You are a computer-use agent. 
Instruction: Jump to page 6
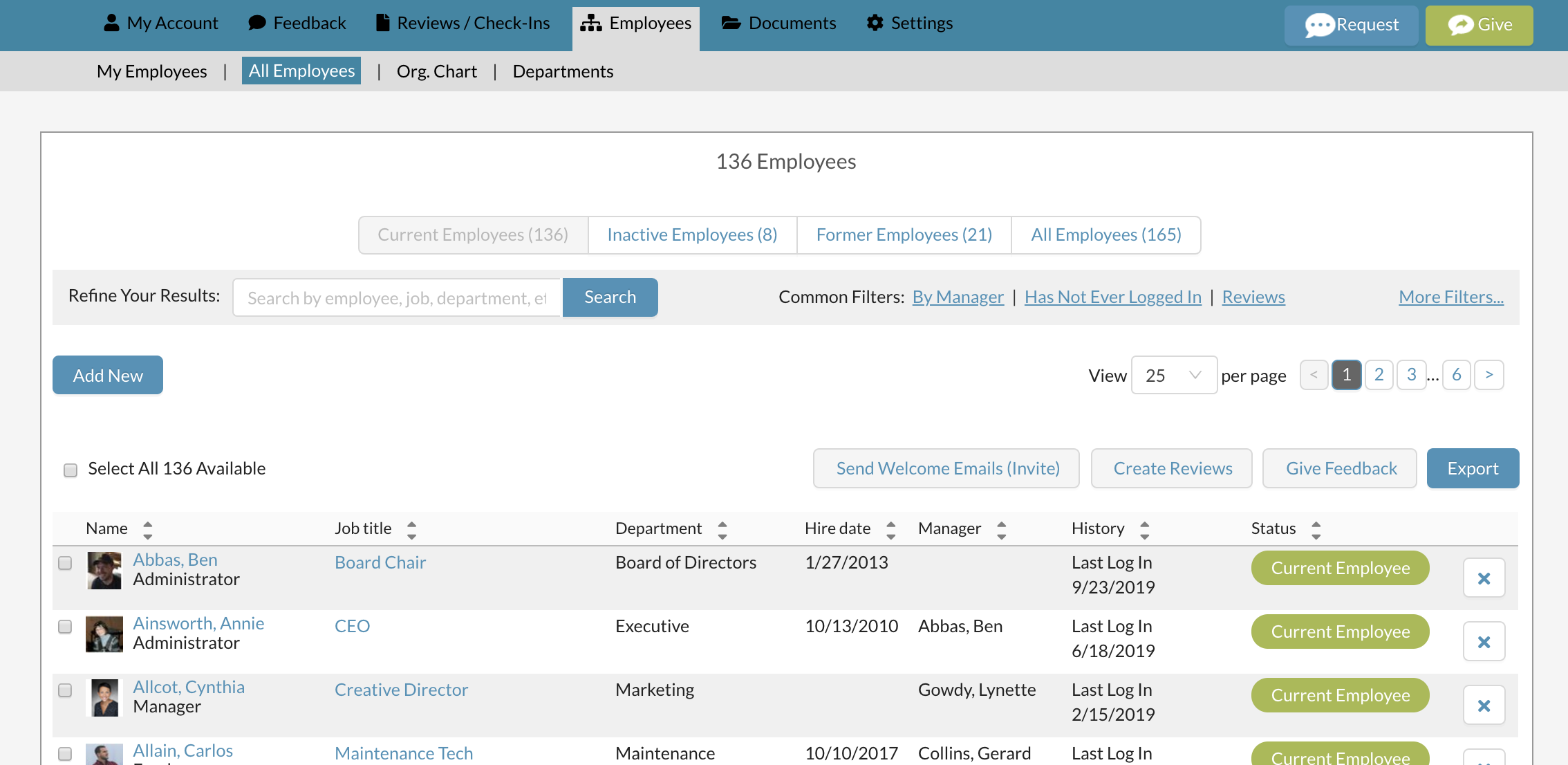click(x=1457, y=375)
